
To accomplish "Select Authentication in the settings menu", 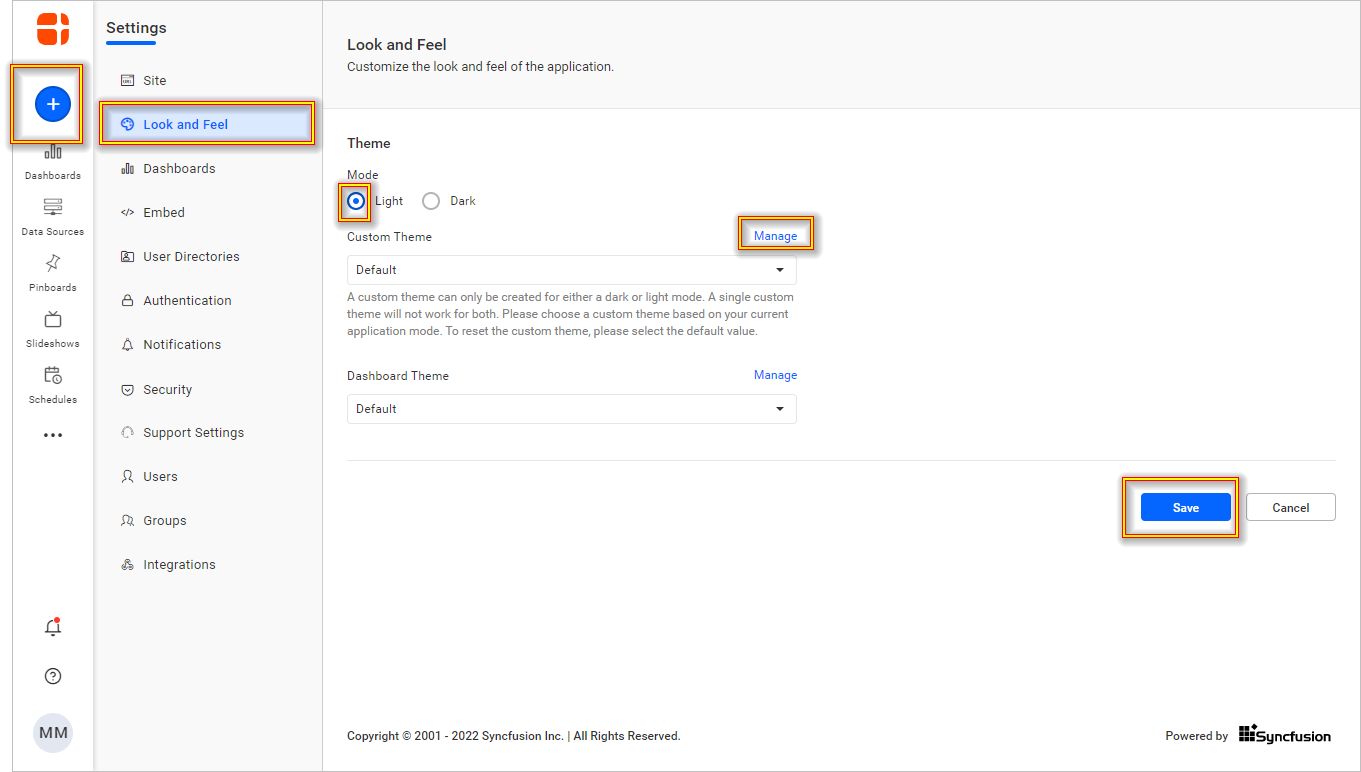I will [187, 300].
